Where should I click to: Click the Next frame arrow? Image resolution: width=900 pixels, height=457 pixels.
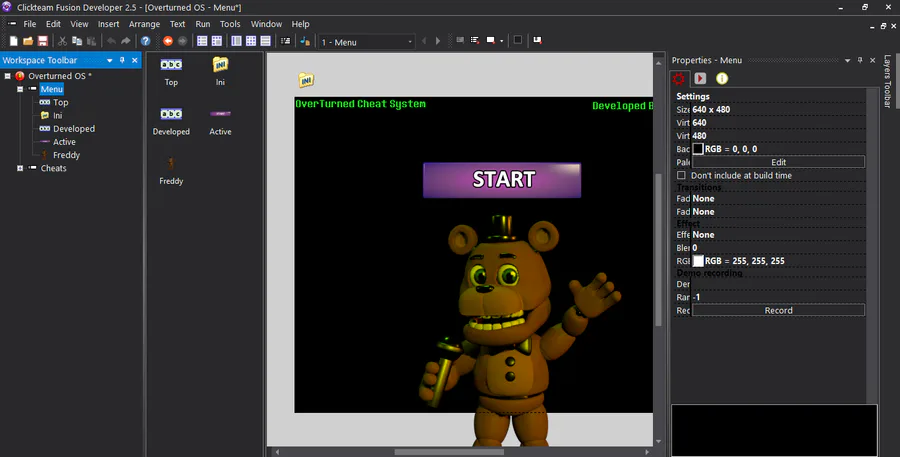click(x=438, y=41)
